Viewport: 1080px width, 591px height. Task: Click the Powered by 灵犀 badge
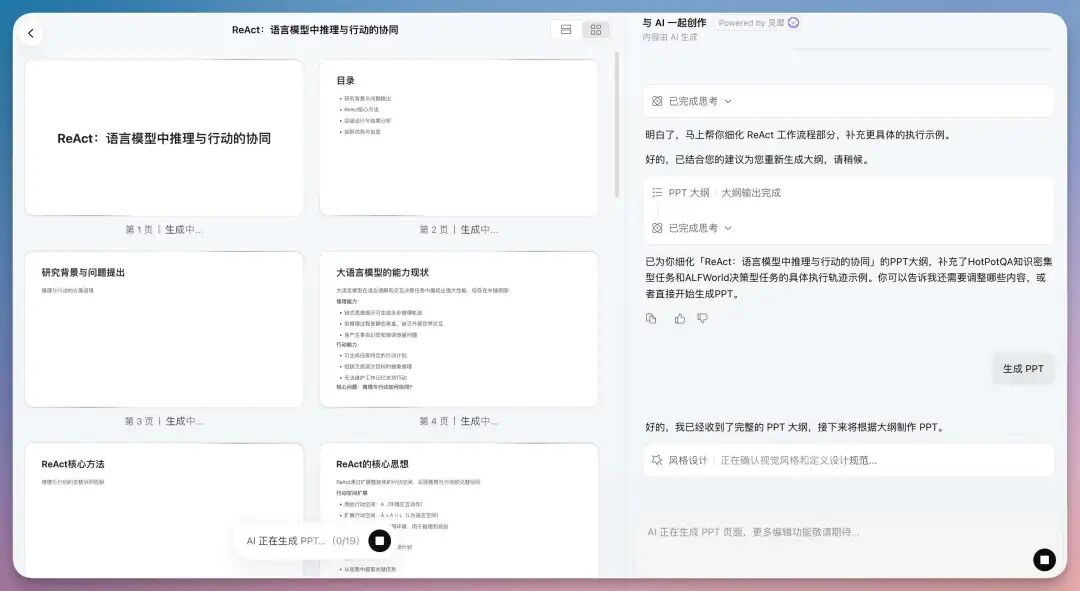pos(758,23)
